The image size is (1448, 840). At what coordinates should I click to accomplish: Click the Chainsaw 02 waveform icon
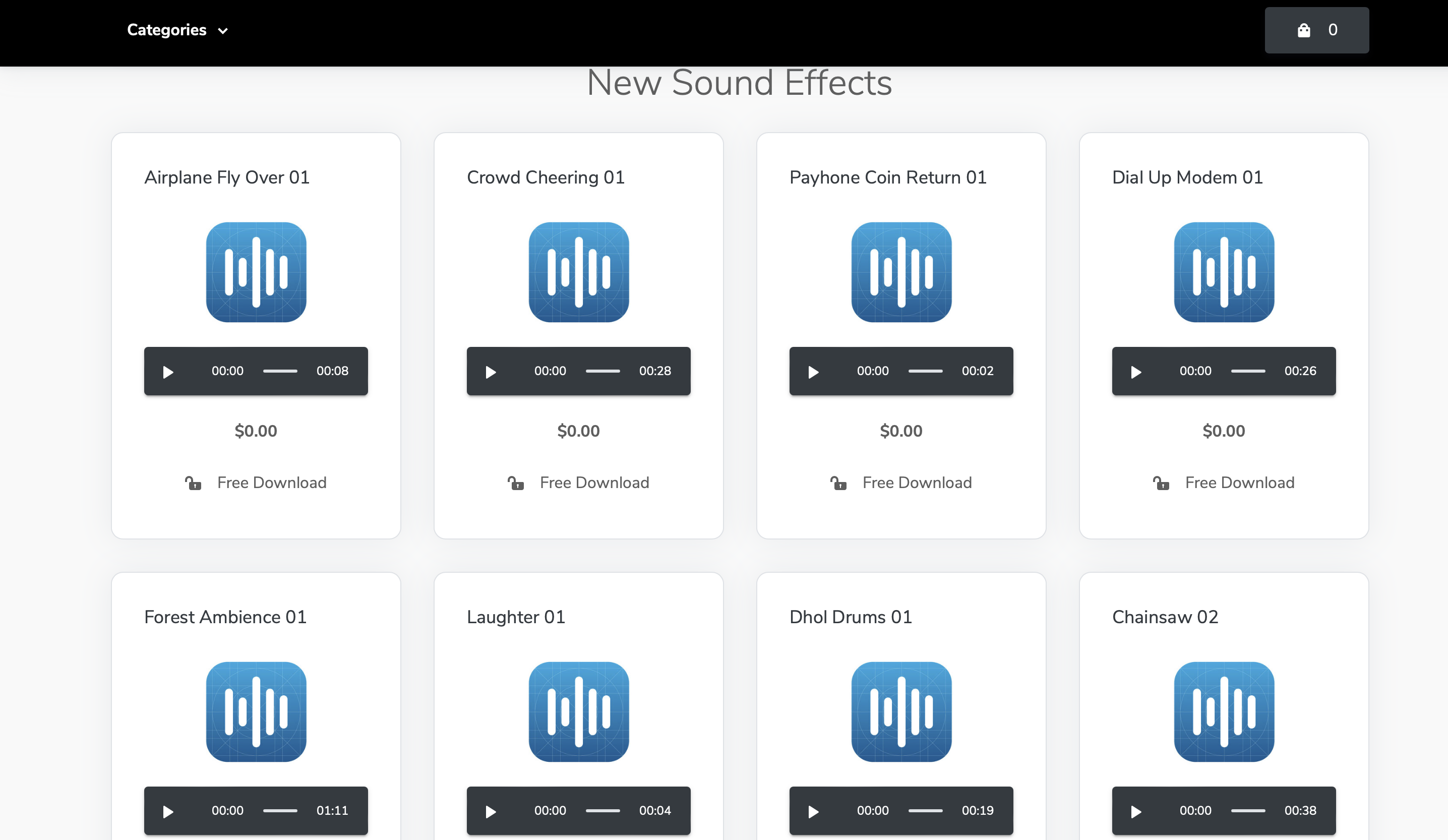(x=1224, y=711)
